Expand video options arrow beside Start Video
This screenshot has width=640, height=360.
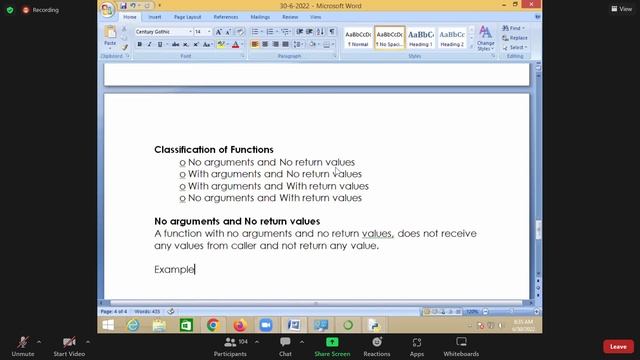pyautogui.click(x=88, y=342)
